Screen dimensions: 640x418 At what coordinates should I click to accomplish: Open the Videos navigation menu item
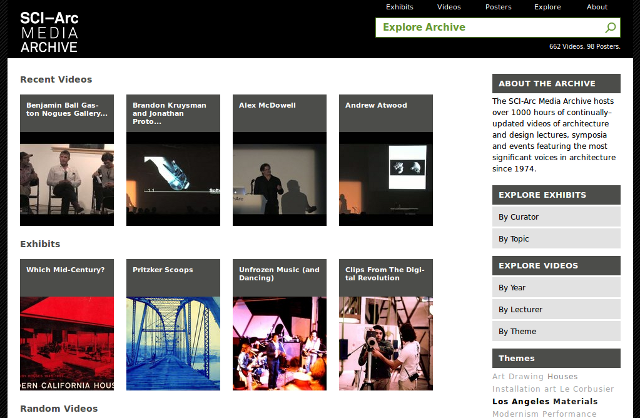pos(449,7)
